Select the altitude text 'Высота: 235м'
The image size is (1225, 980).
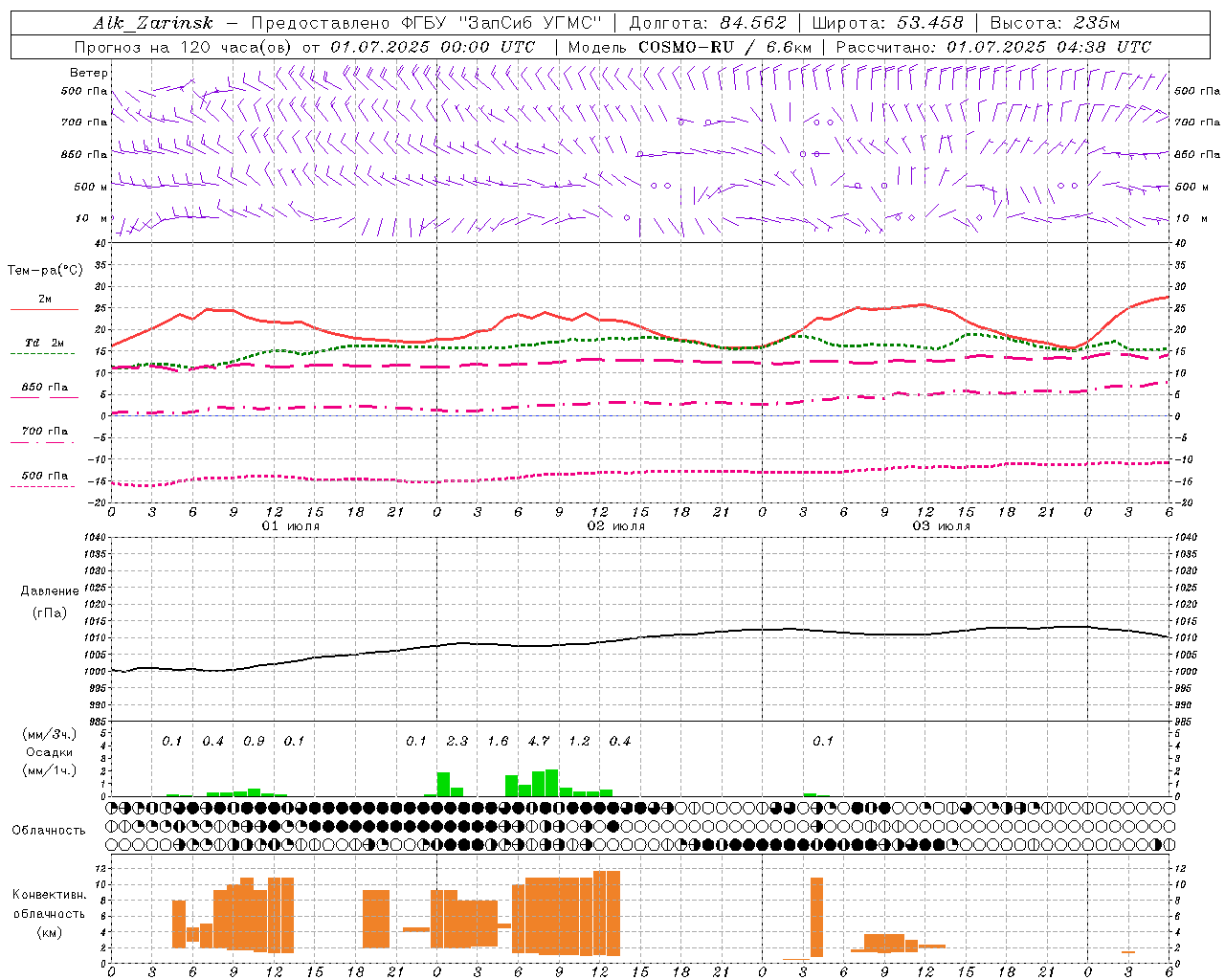click(x=1055, y=23)
